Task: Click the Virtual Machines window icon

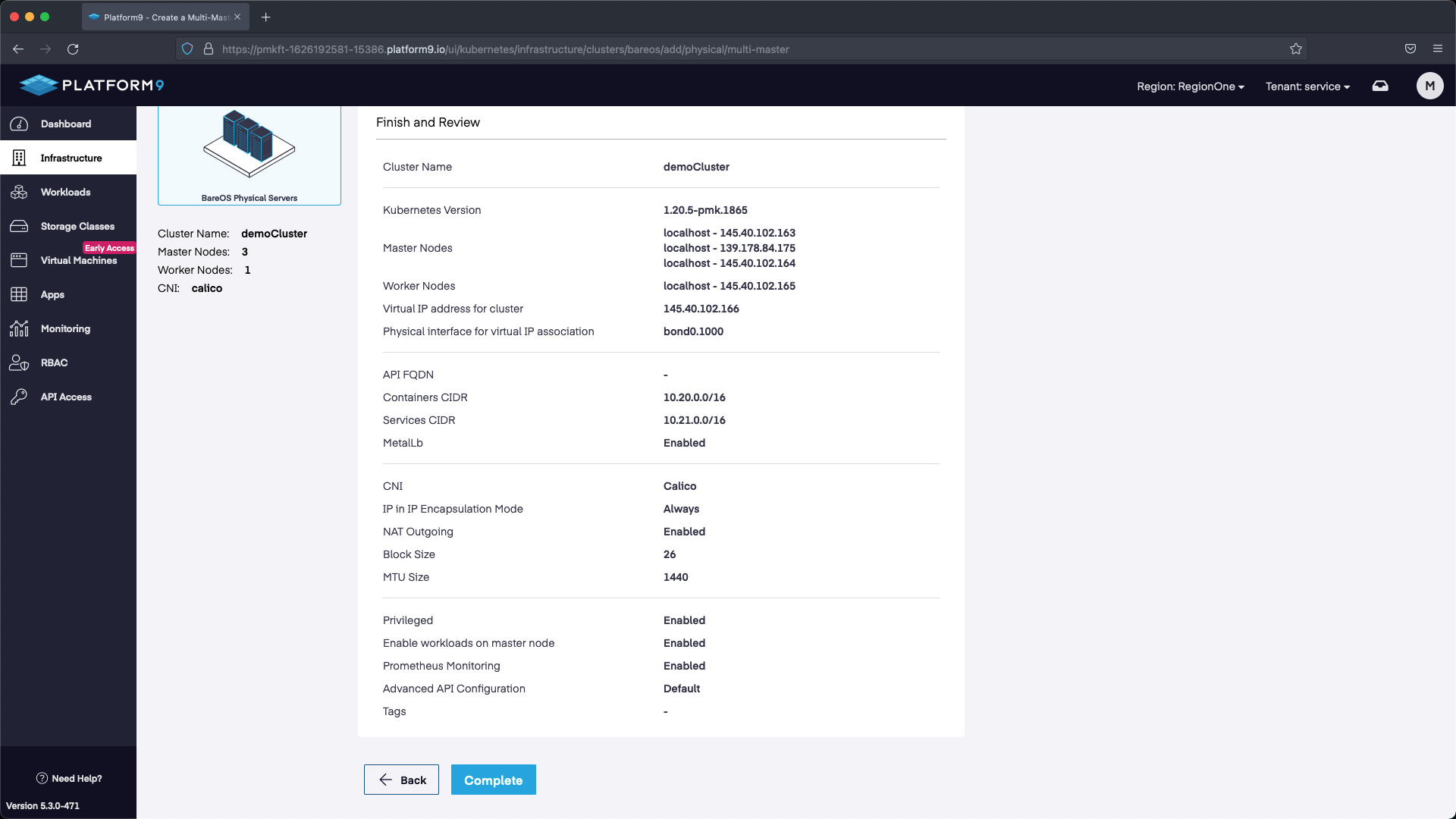Action: (x=19, y=260)
